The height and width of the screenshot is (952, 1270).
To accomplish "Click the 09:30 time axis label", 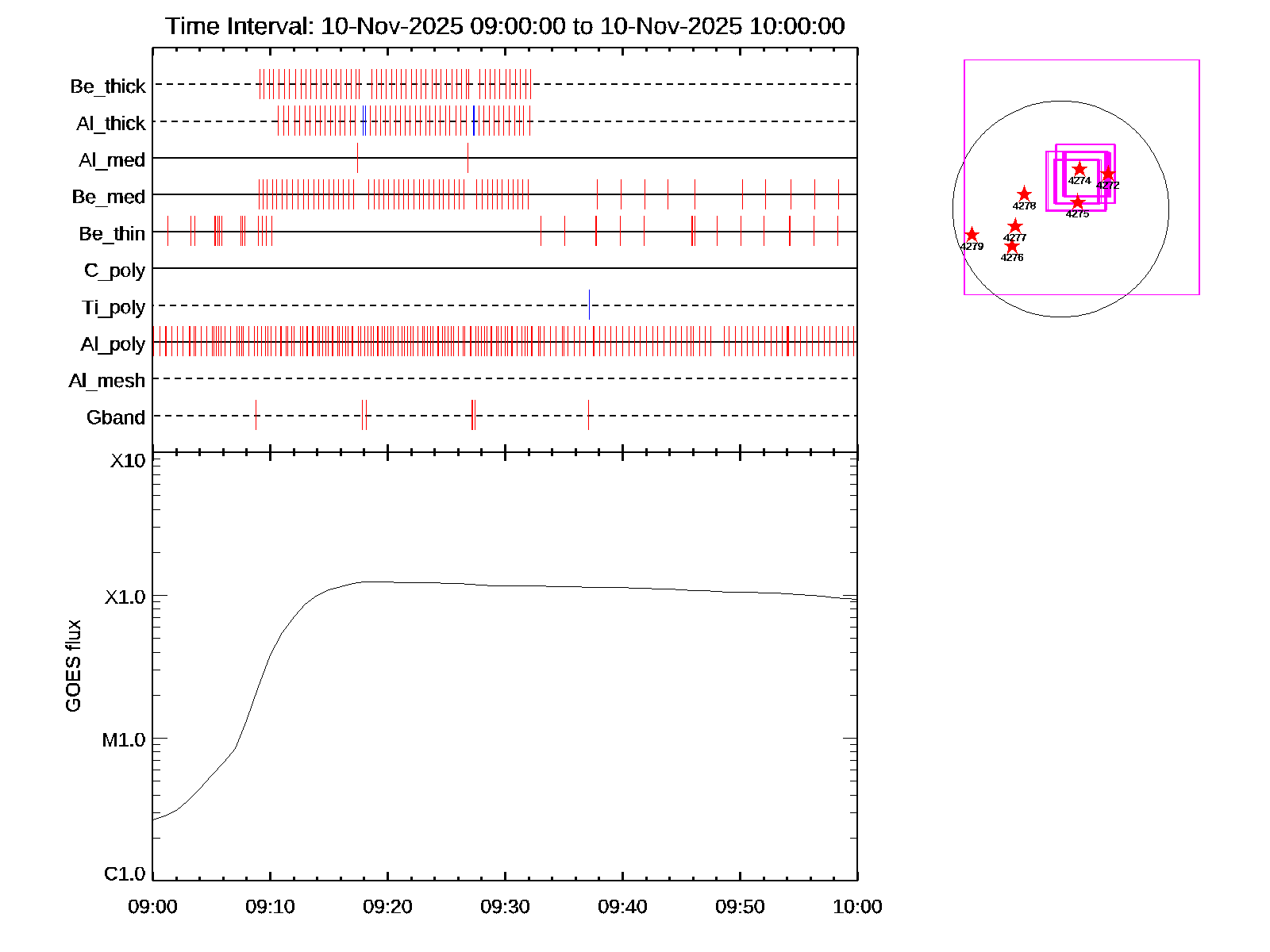I will 505,907.
